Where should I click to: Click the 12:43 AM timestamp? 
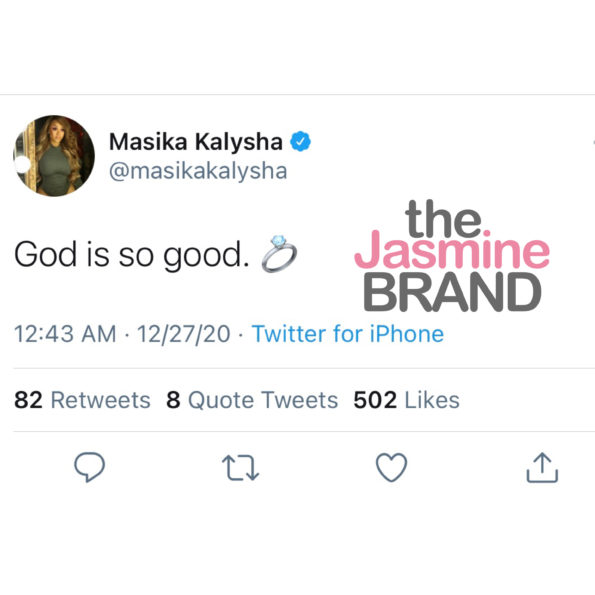pos(65,334)
